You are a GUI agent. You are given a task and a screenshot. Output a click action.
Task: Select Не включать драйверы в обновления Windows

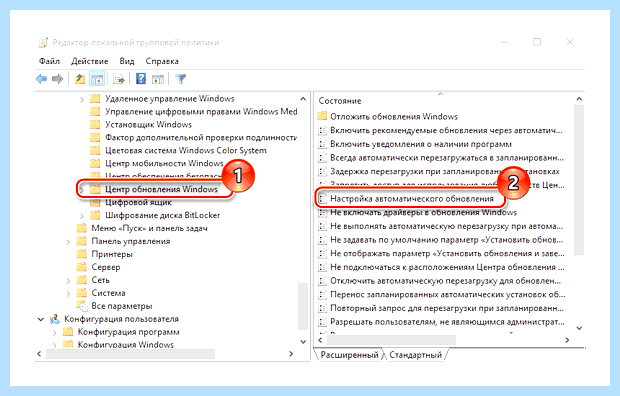423,212
